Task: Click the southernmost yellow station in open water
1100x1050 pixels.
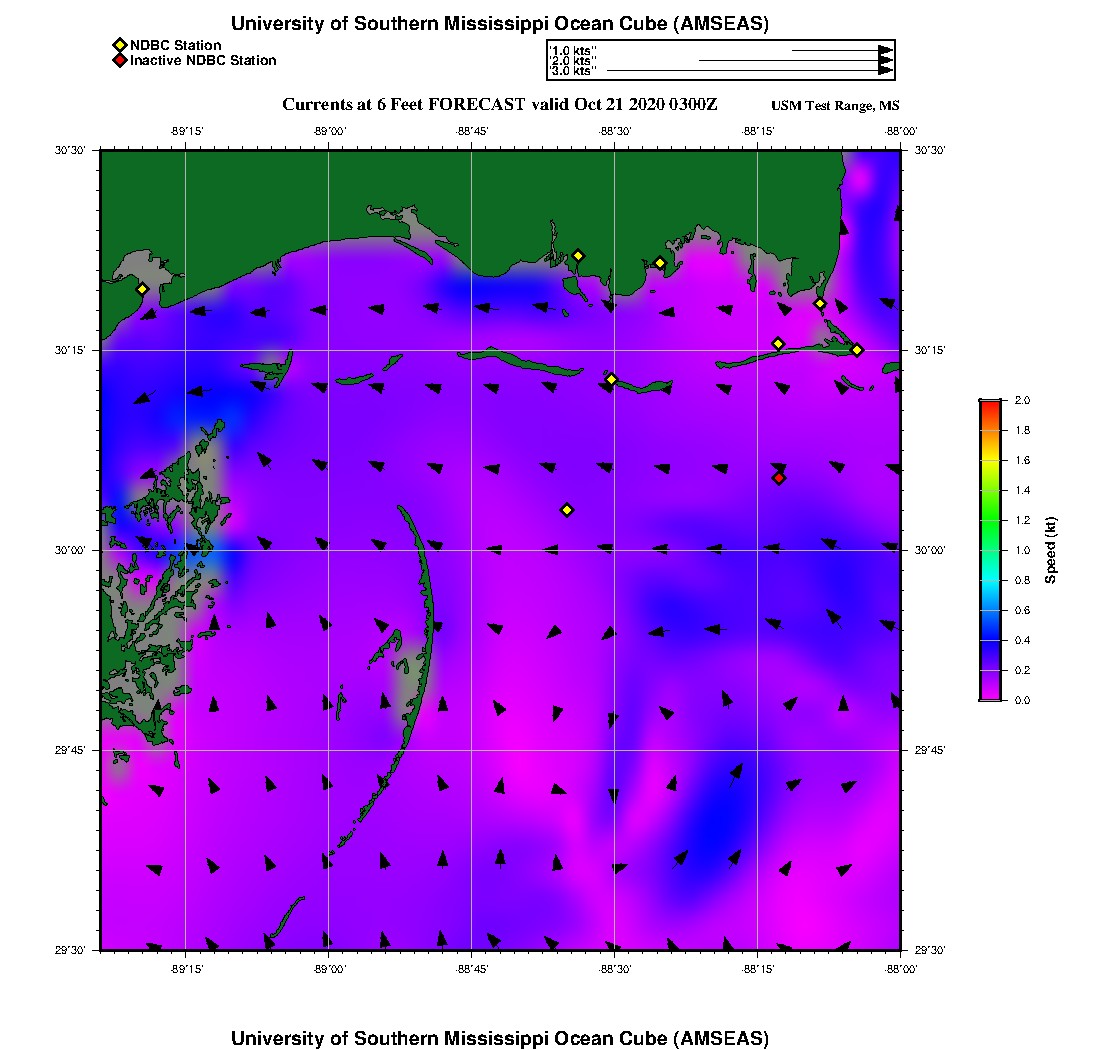Action: click(567, 510)
